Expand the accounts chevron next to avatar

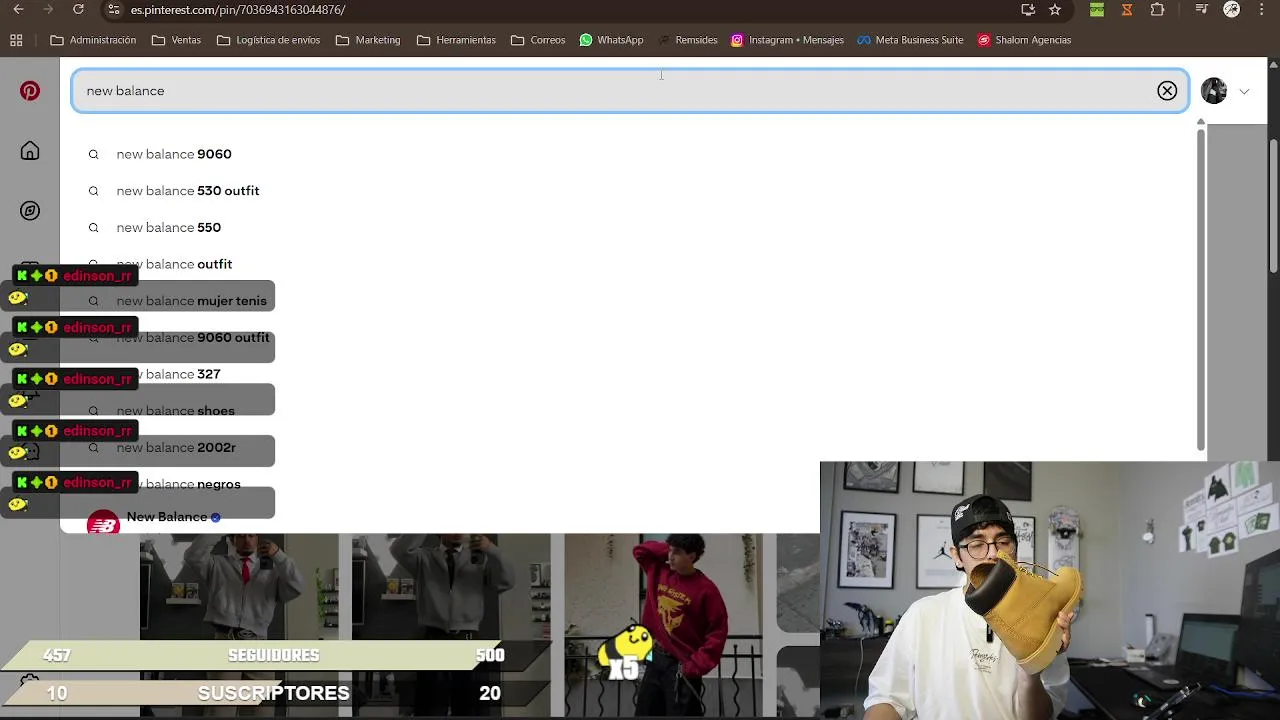(x=1244, y=91)
